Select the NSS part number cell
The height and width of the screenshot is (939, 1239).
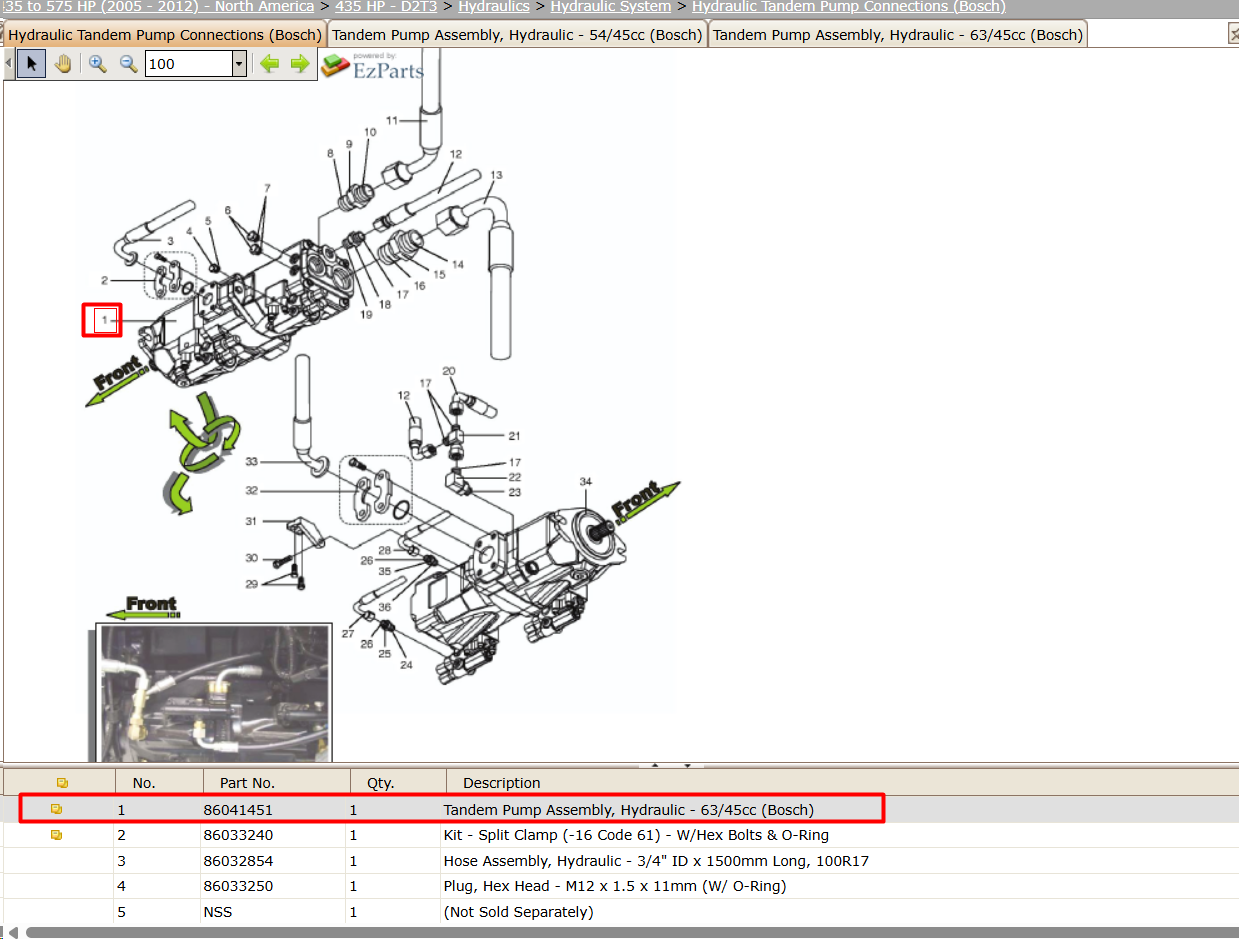(x=217, y=912)
